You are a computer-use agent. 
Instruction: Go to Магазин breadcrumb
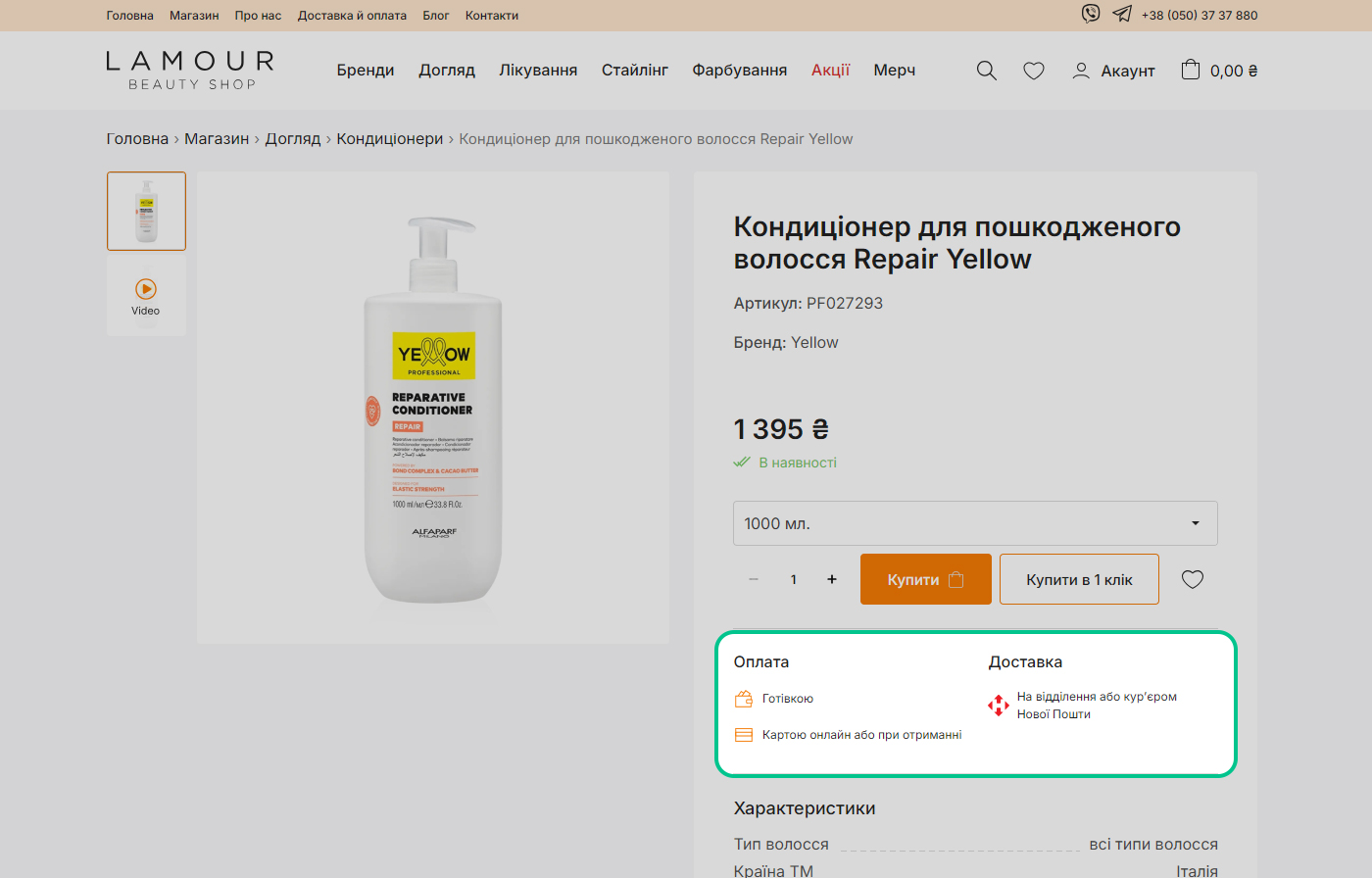coord(217,139)
